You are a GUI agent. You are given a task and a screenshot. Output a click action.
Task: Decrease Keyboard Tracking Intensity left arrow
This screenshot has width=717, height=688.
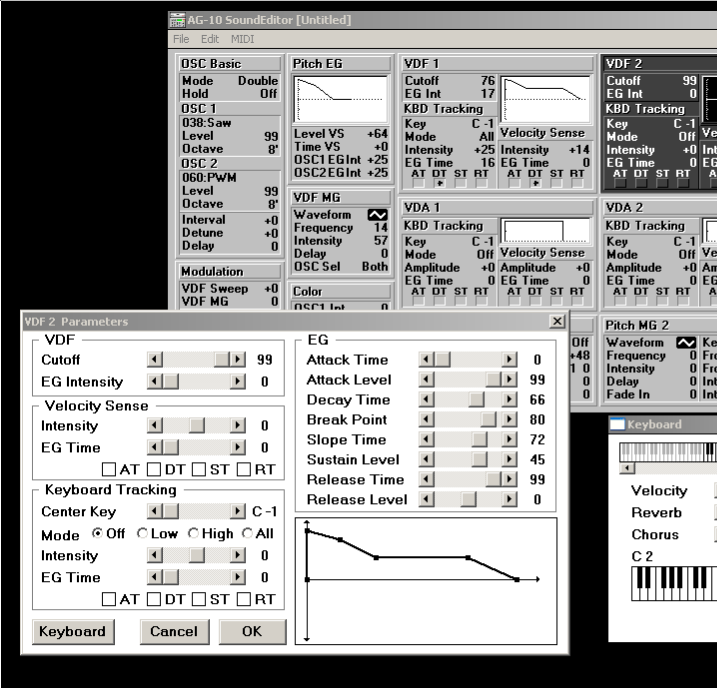155,555
